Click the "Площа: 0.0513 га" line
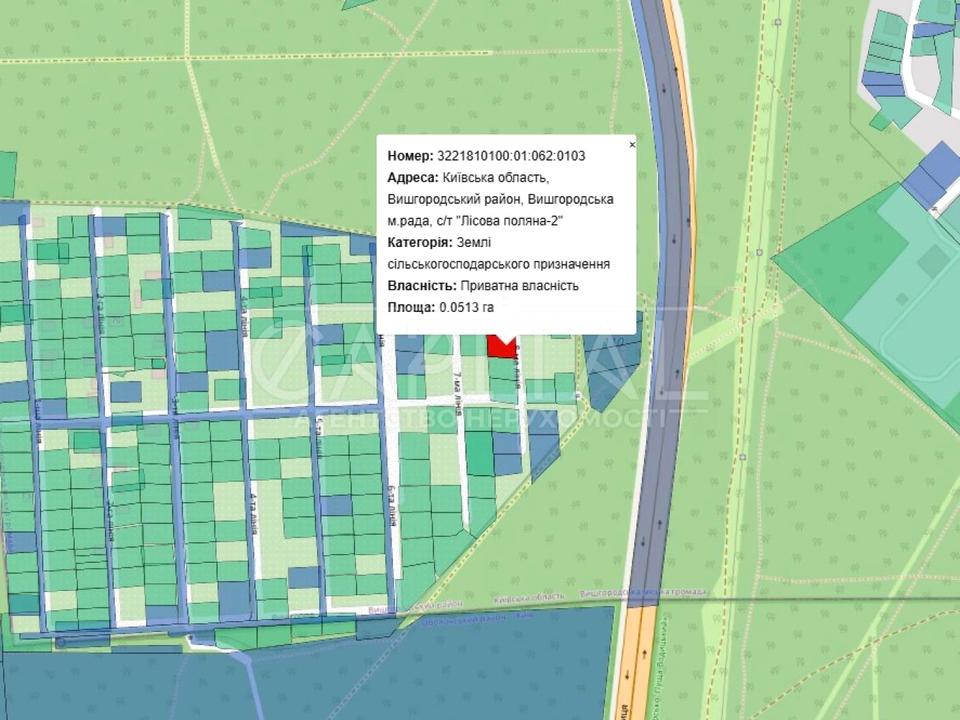960x720 pixels. click(440, 308)
